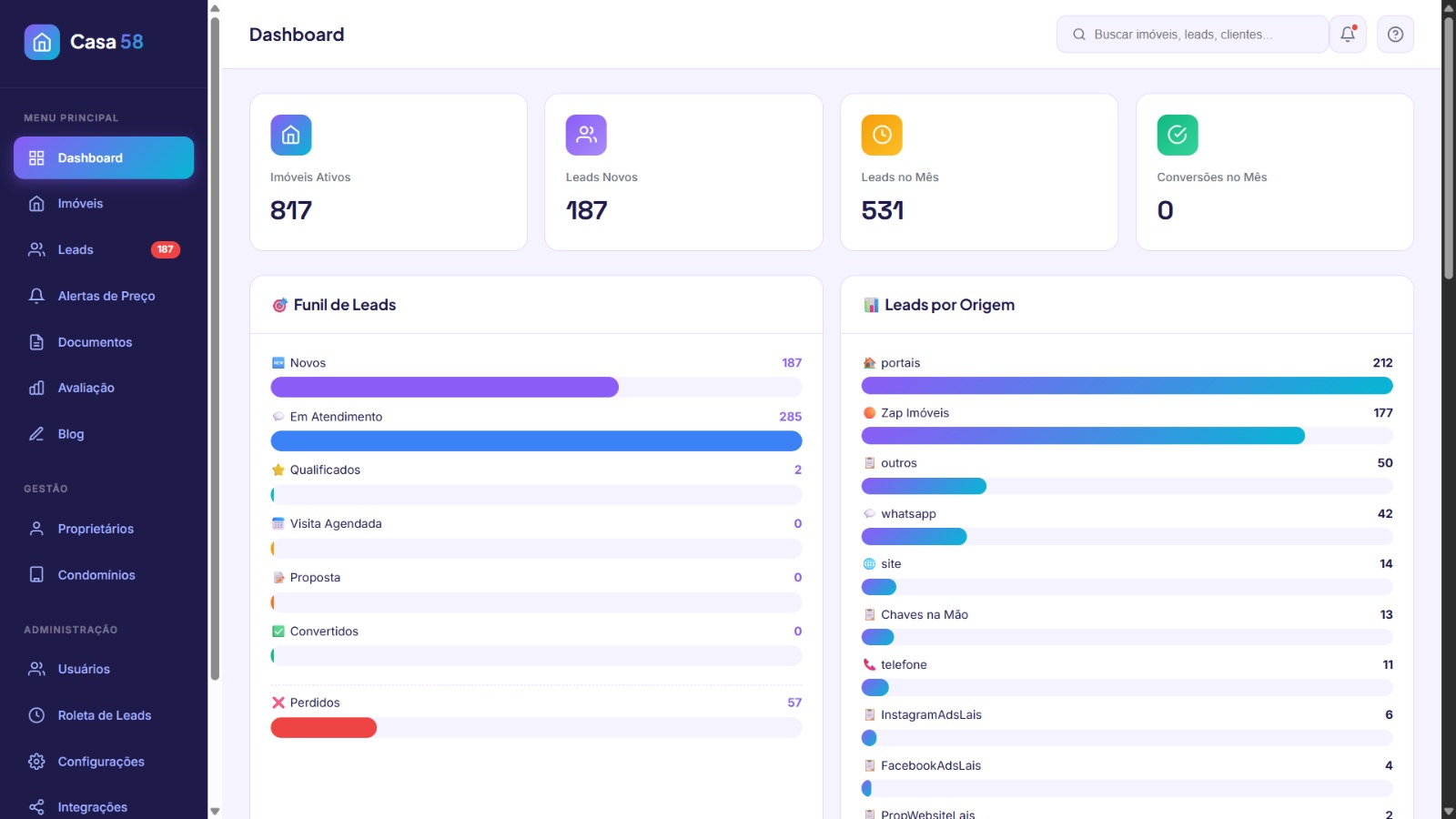Image resolution: width=1456 pixels, height=819 pixels.
Task: Open the Proprietários page link
Action: pyautogui.click(x=96, y=529)
